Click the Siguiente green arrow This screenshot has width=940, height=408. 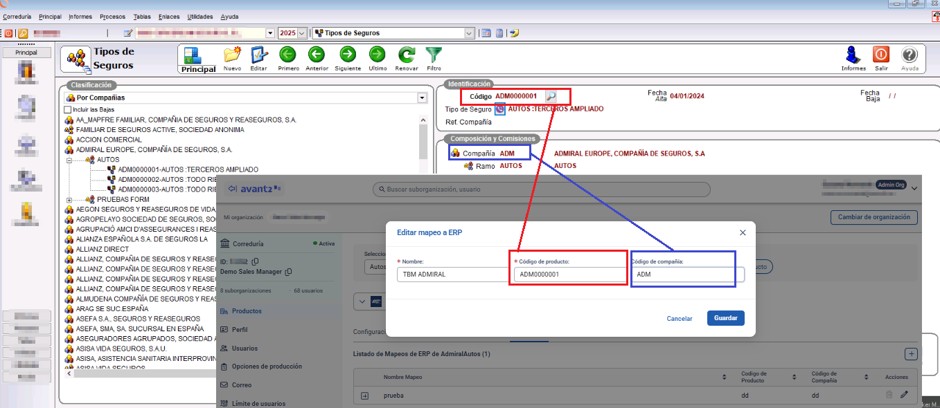[x=348, y=55]
